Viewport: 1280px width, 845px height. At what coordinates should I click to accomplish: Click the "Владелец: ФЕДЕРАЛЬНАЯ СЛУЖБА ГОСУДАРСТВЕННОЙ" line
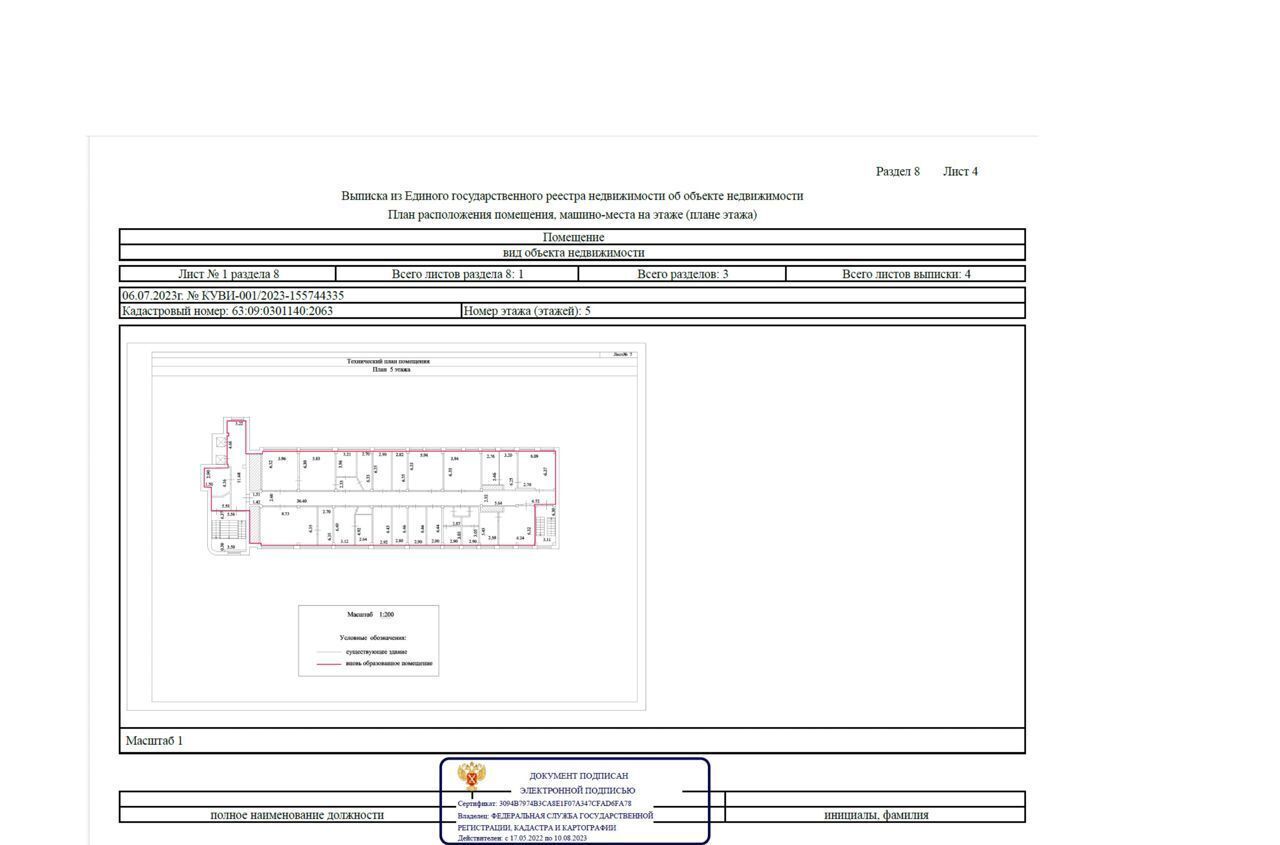pyautogui.click(x=555, y=816)
